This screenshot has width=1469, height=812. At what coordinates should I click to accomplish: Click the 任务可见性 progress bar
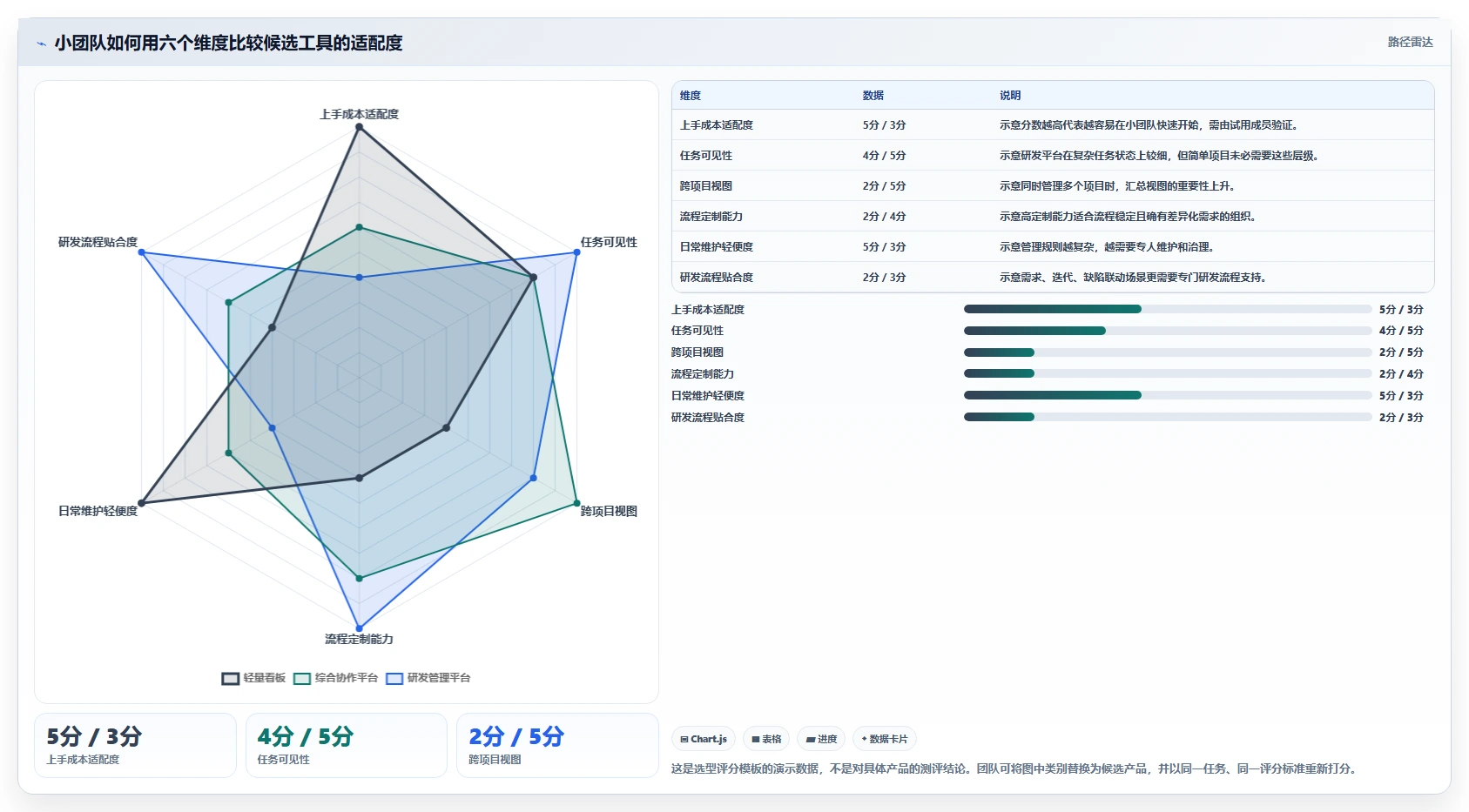click(1168, 331)
